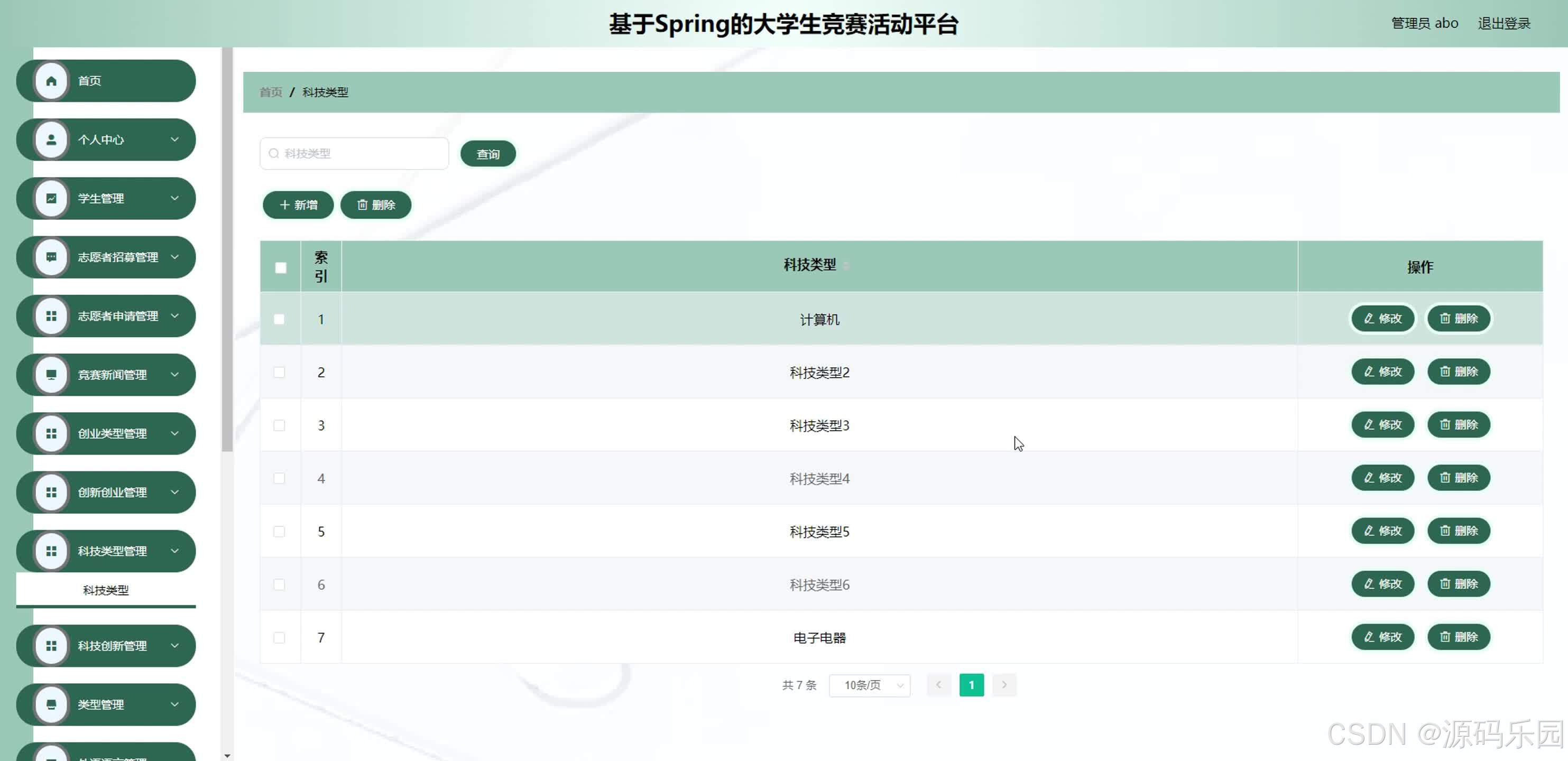Screen dimensions: 1568x761
Task: Select 科技类型 submenu entry in sidebar
Action: coord(105,589)
